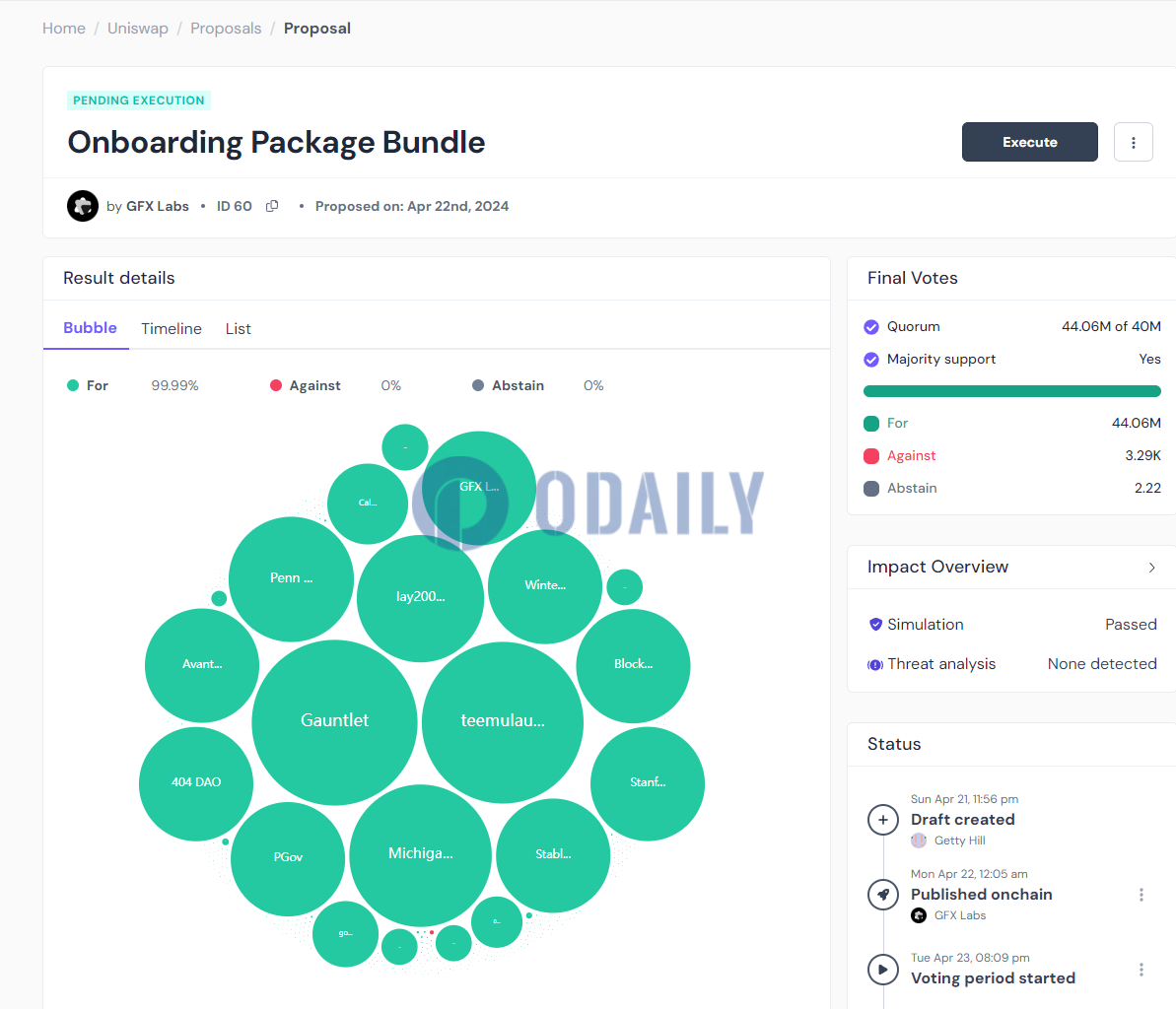This screenshot has height=1009, width=1176.
Task: Click the Against swatch in Final Votes
Action: (871, 456)
